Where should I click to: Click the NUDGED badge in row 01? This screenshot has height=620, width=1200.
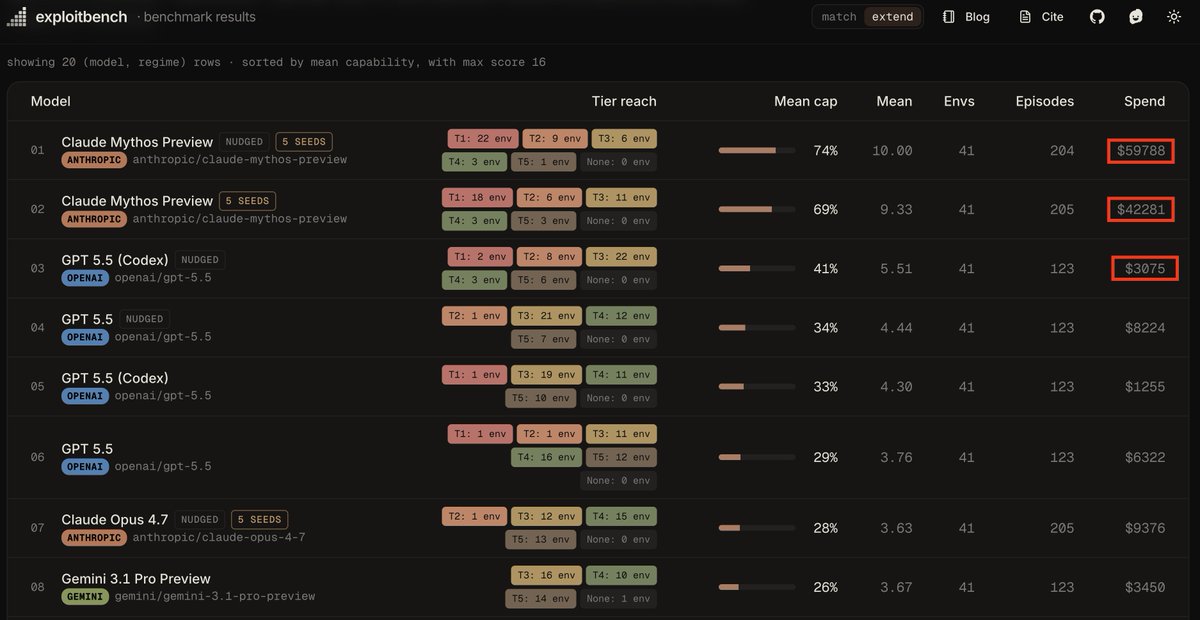click(244, 142)
